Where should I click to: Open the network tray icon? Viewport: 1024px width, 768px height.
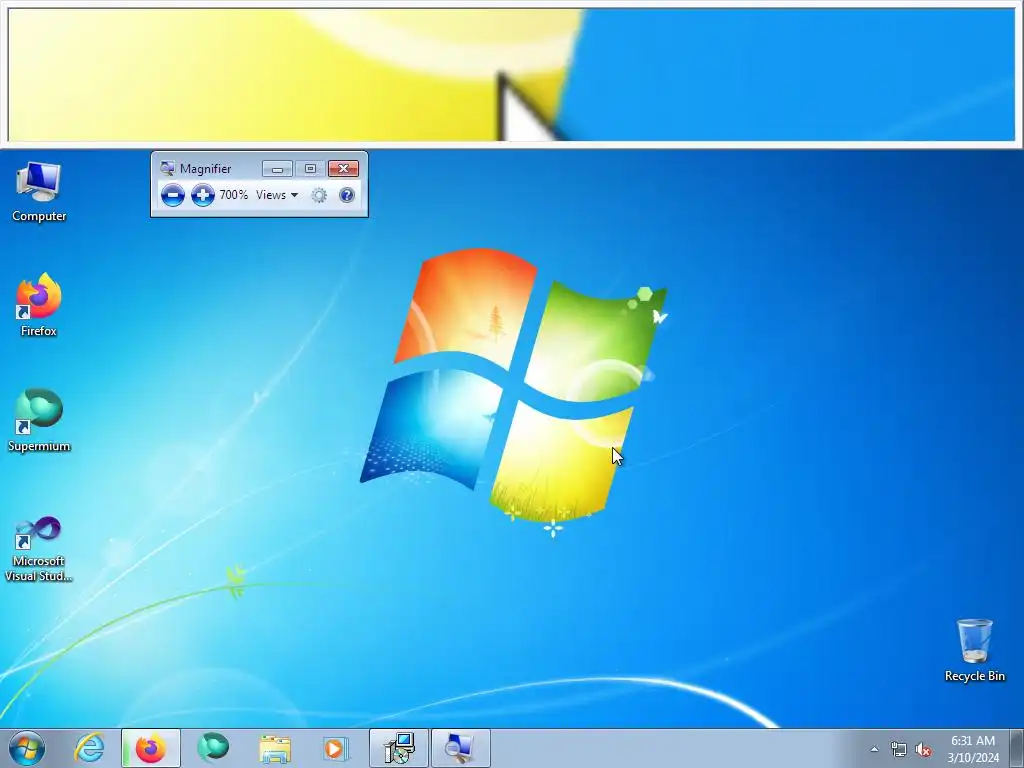point(899,749)
